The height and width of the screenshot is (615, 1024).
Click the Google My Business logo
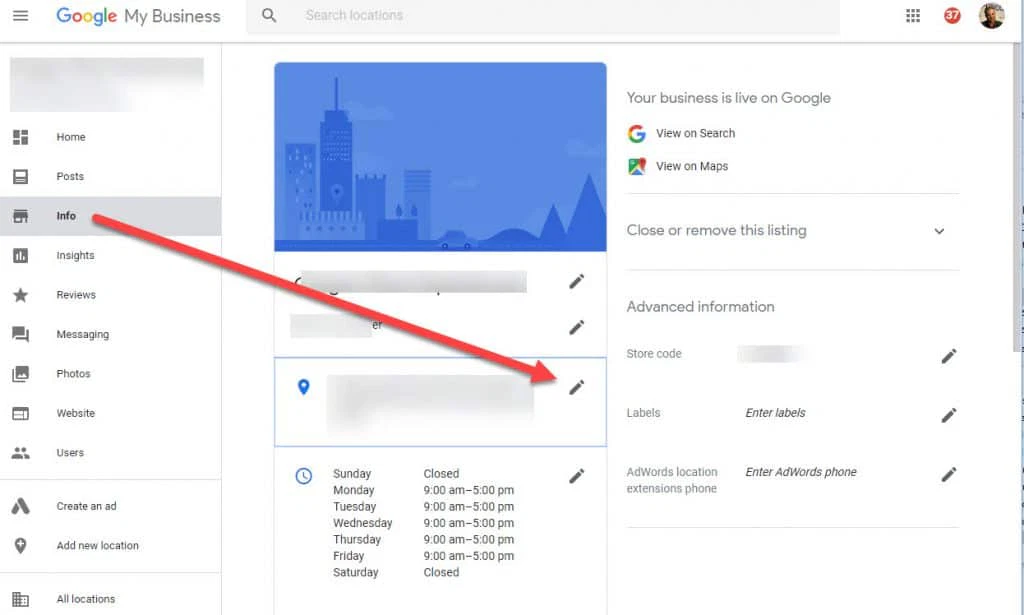tap(138, 16)
